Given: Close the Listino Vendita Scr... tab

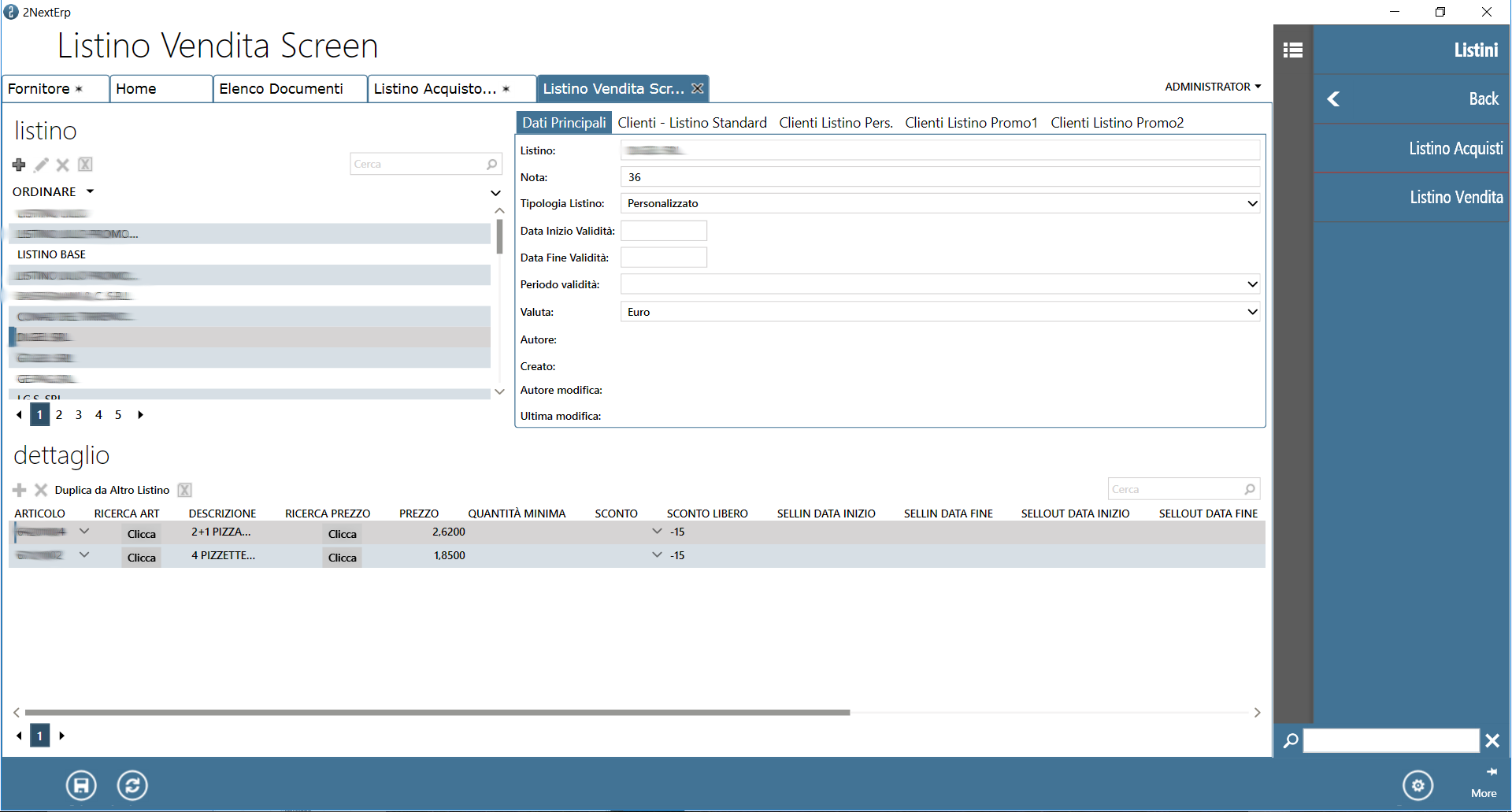Looking at the screenshot, I should (x=698, y=89).
